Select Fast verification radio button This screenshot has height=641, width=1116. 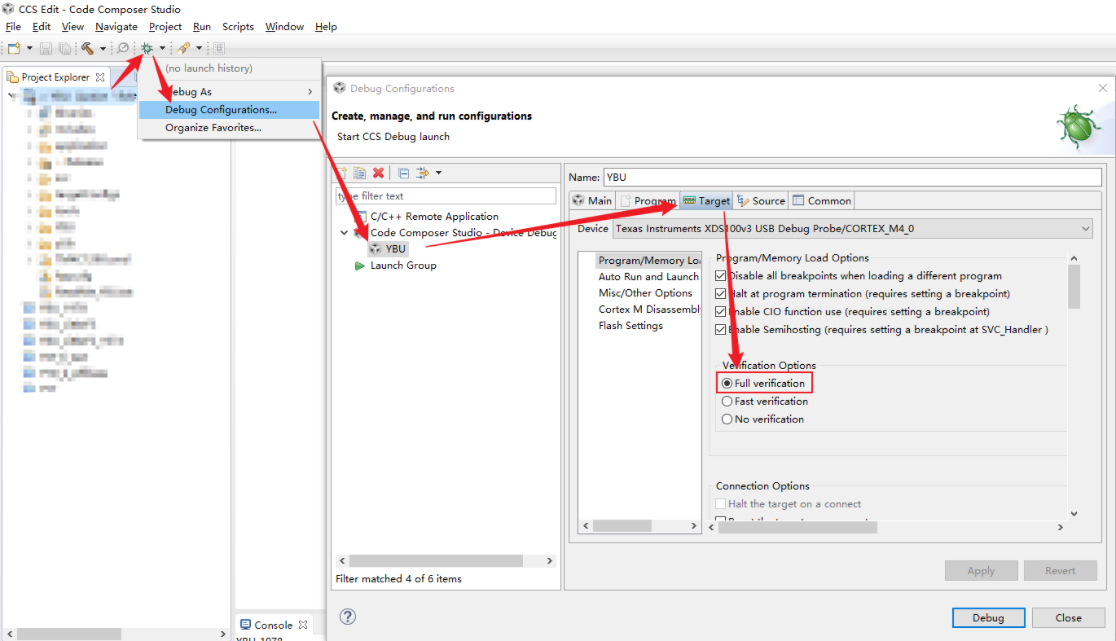tap(727, 401)
